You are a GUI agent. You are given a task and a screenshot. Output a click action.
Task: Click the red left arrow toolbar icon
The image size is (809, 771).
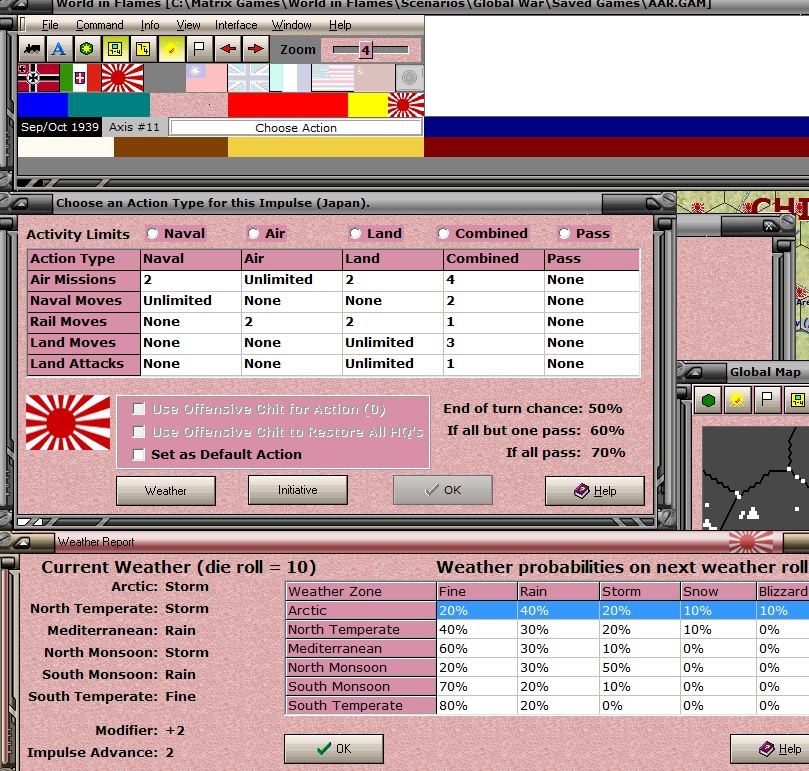tap(228, 50)
